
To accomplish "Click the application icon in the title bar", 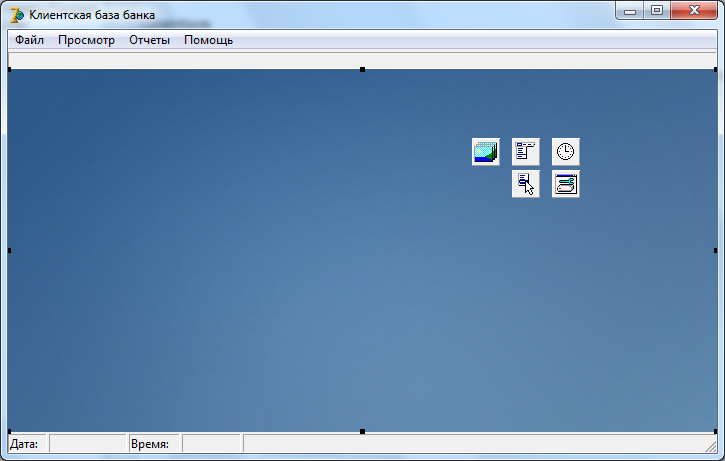I will [x=17, y=15].
